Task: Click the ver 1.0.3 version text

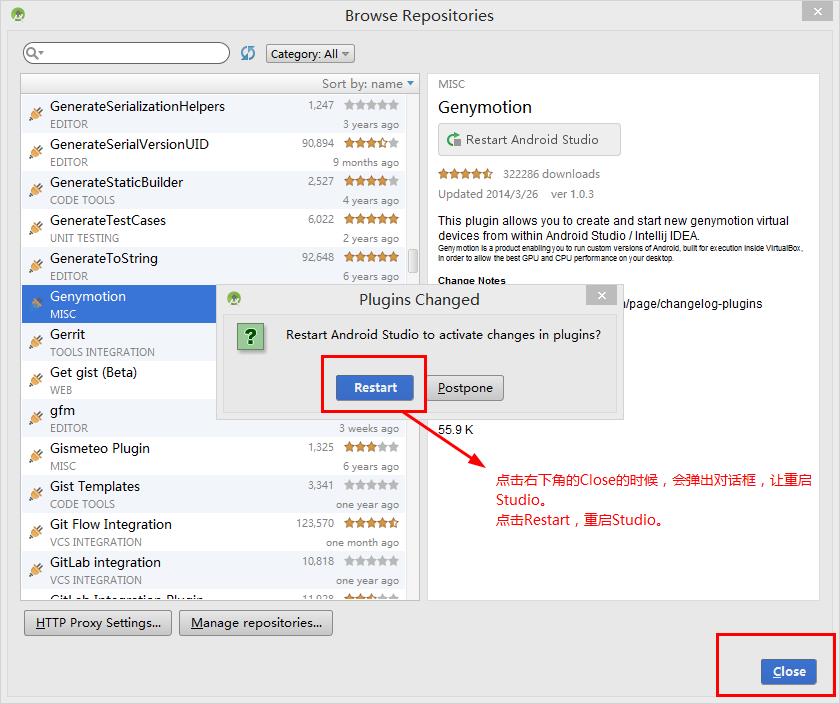Action: 572,194
